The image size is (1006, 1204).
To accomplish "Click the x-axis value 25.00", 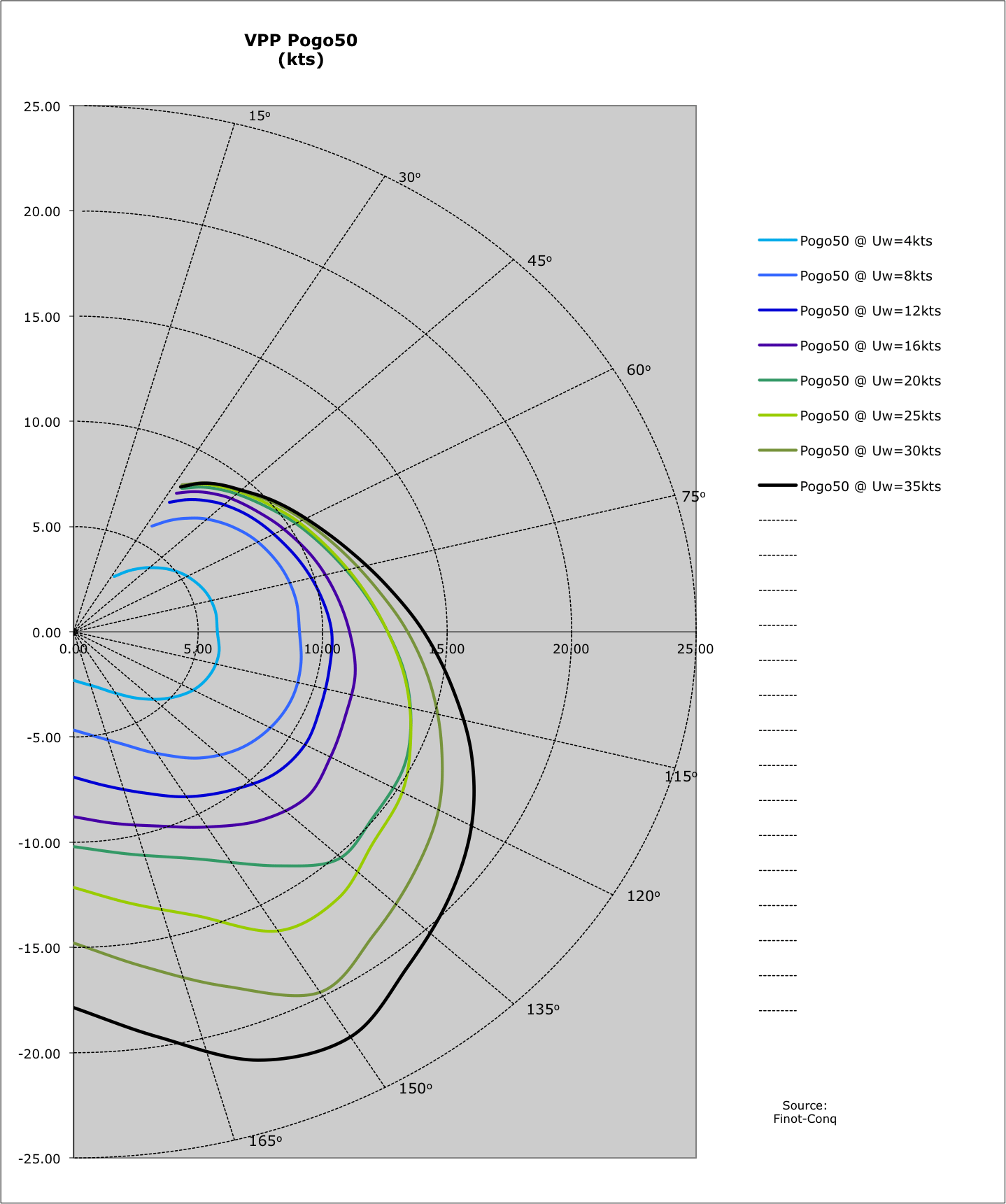I will point(695,649).
